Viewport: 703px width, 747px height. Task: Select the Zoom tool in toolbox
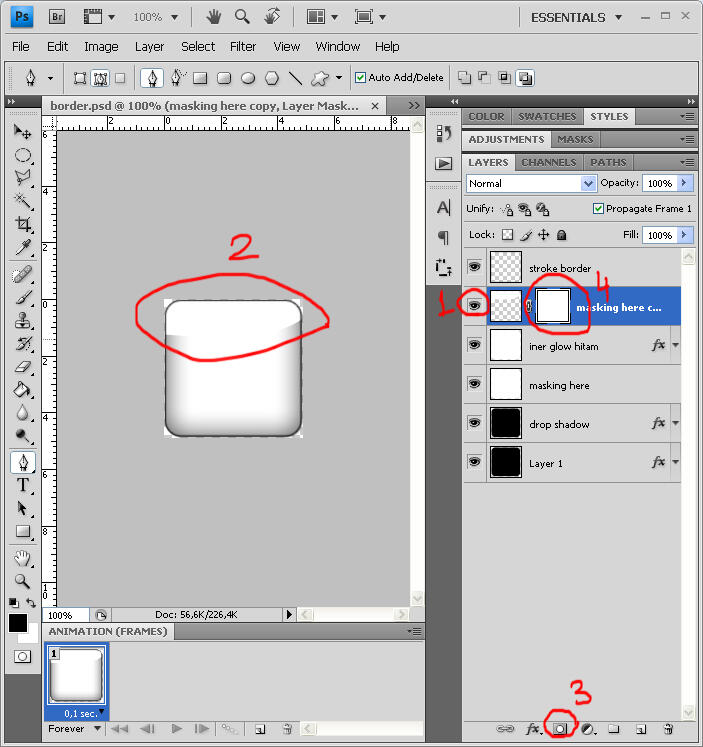tap(22, 580)
